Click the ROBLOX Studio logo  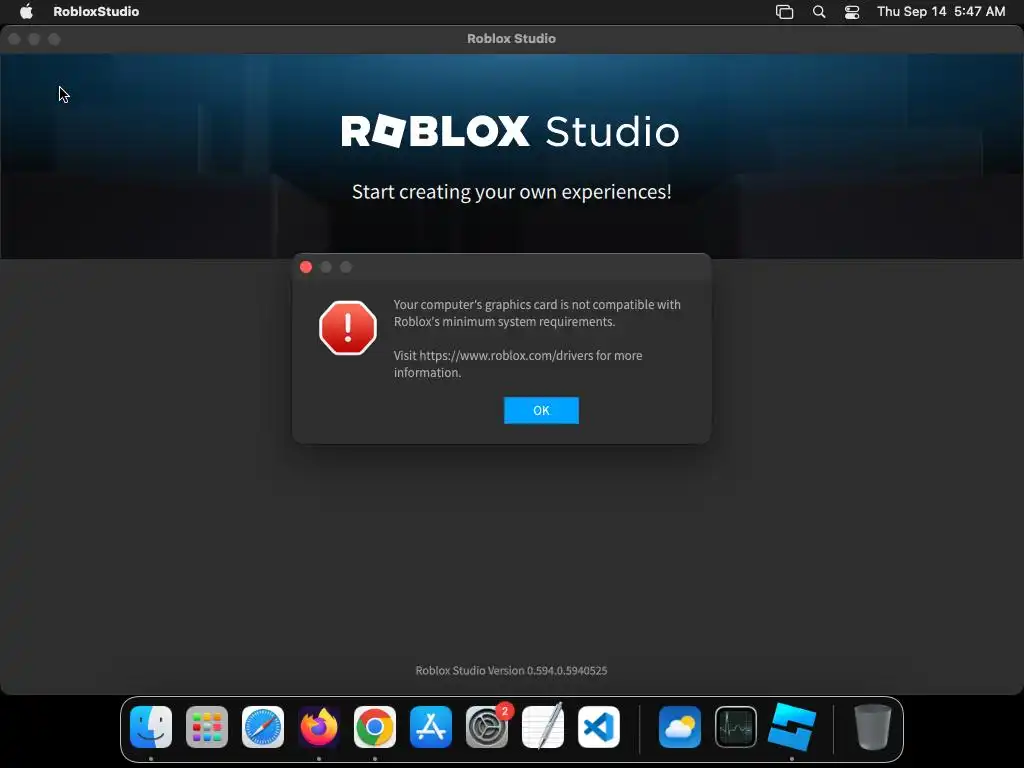coord(511,131)
